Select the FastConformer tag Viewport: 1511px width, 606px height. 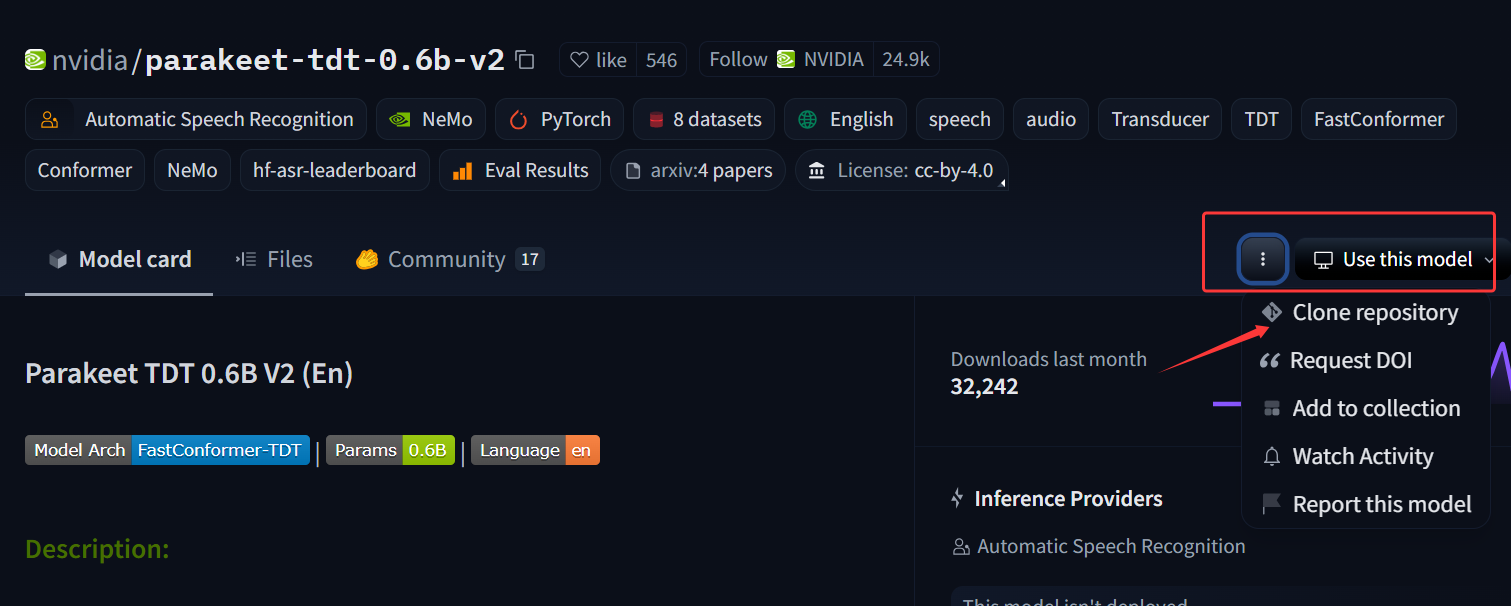click(1379, 119)
